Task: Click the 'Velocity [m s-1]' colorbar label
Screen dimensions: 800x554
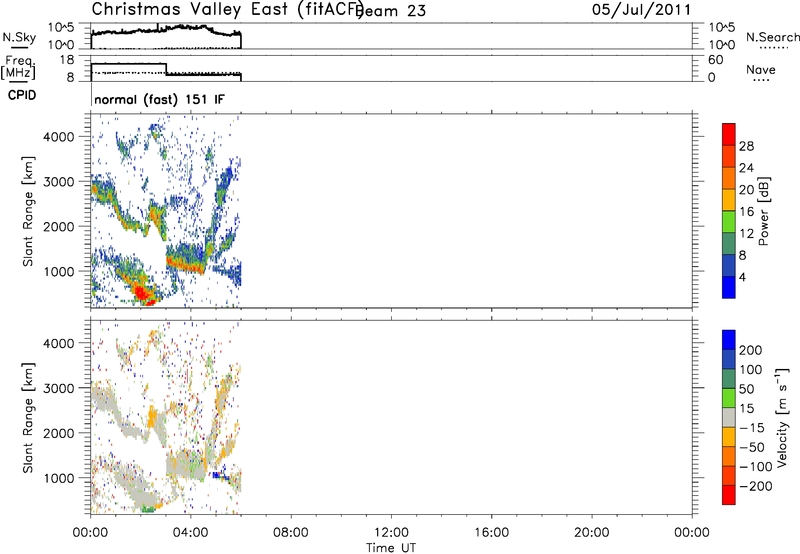Action: pyautogui.click(x=782, y=417)
